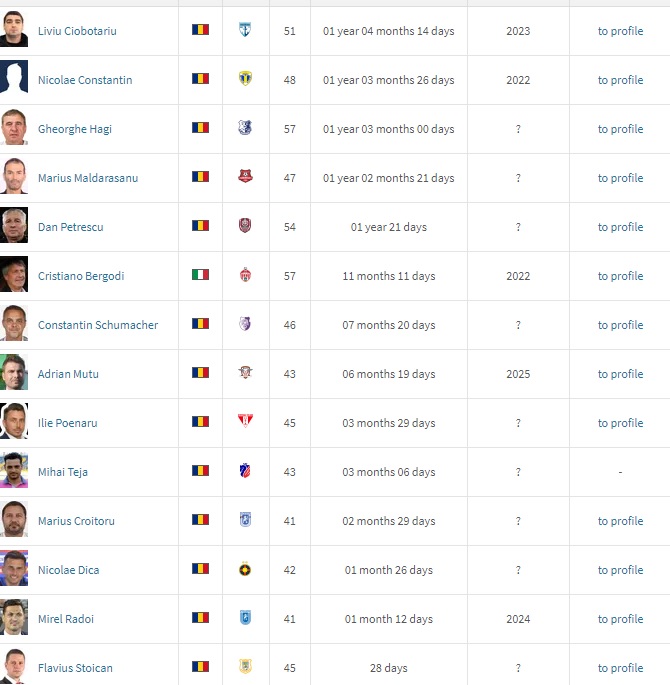This screenshot has height=685, width=670.
Task: Click the Cristiano Bergodi name link
Action: 81,276
